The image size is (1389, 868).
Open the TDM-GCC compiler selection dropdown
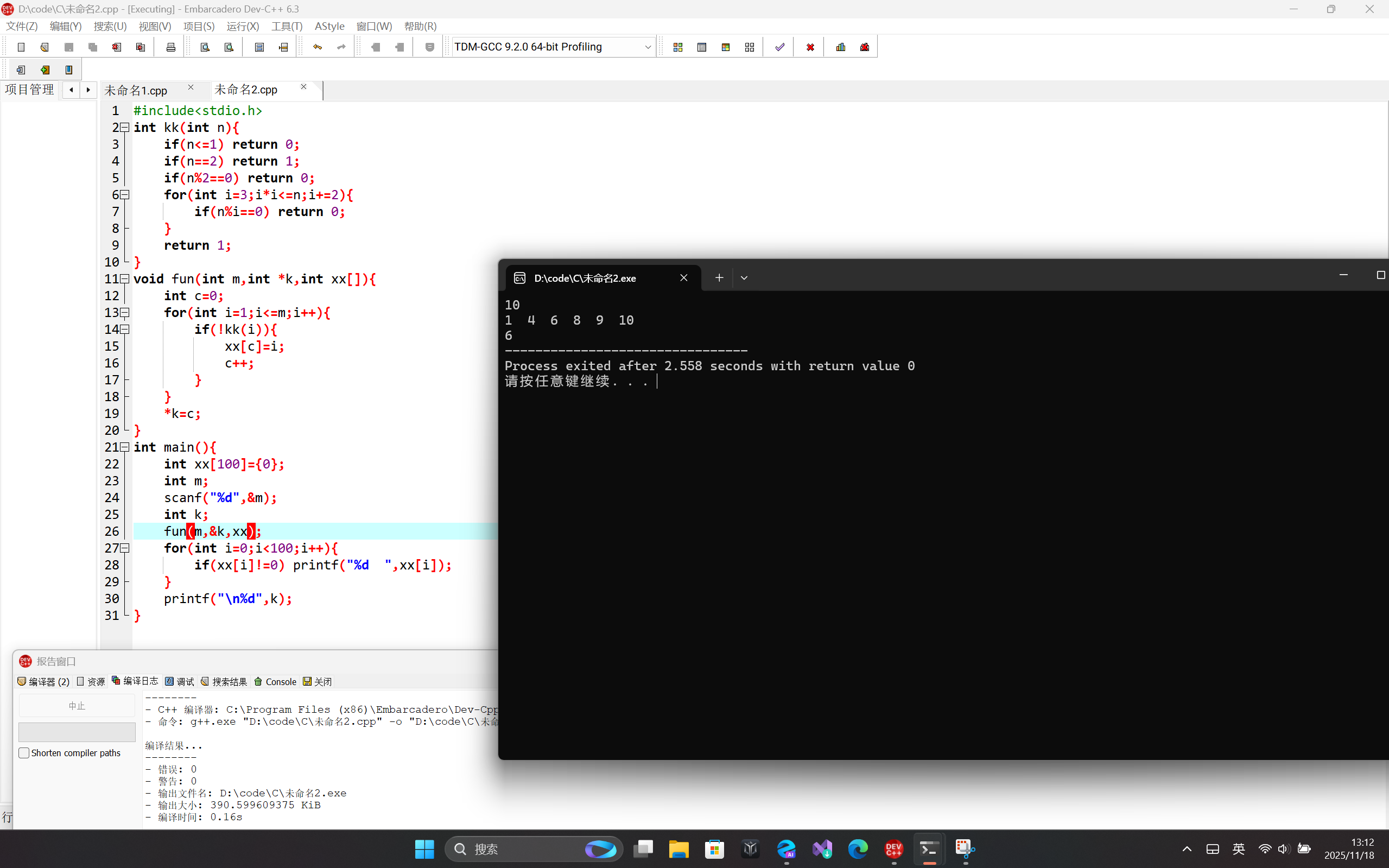pyautogui.click(x=648, y=47)
